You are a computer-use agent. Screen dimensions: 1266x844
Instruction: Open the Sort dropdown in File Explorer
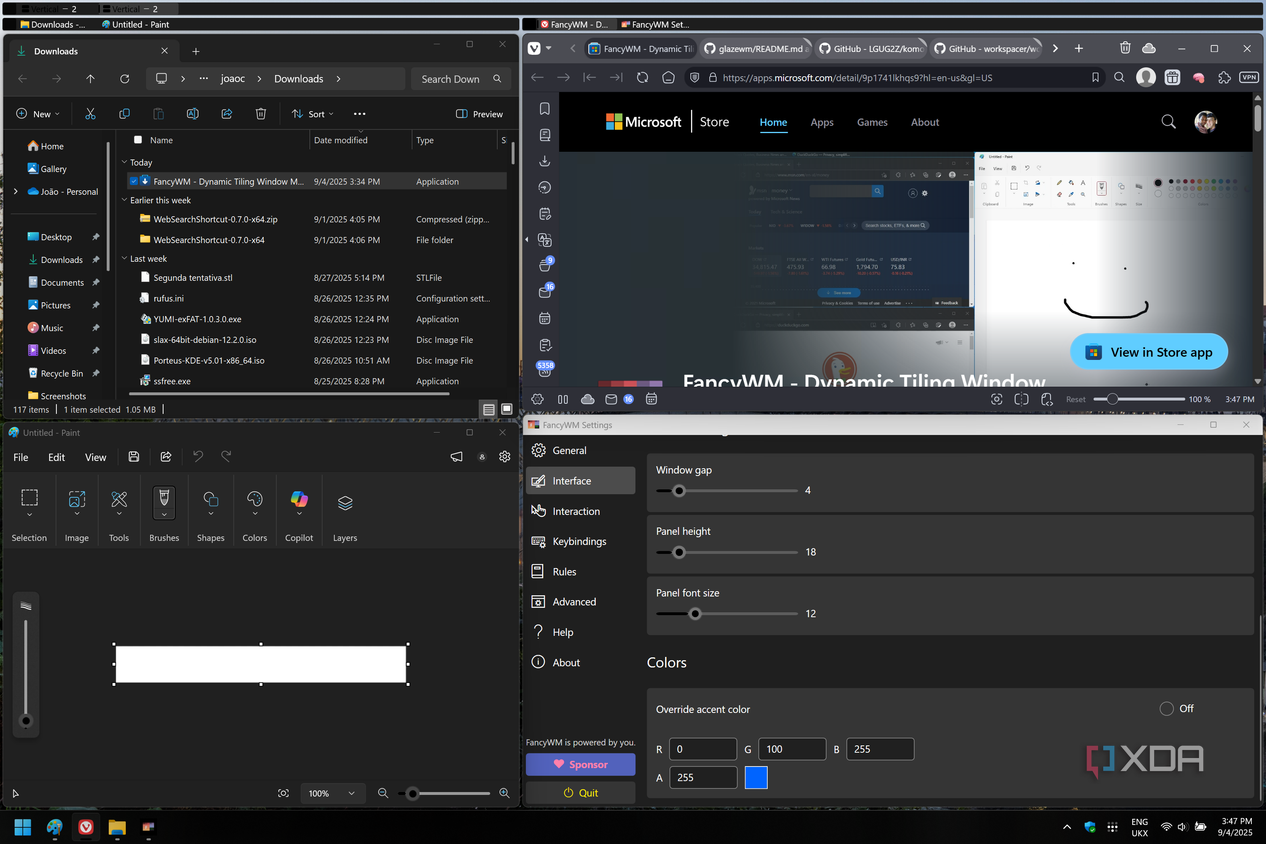tap(313, 114)
